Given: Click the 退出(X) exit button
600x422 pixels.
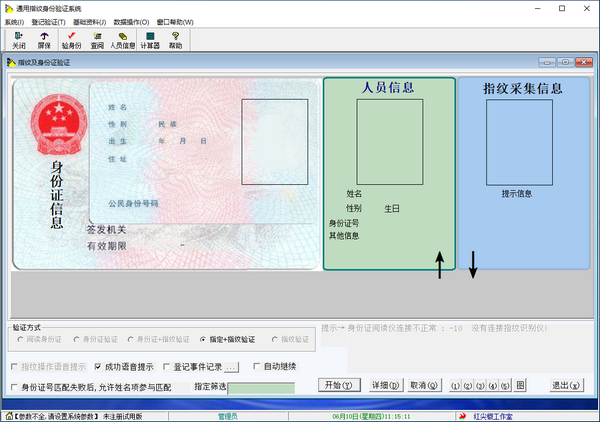Looking at the screenshot, I should click(x=566, y=385).
